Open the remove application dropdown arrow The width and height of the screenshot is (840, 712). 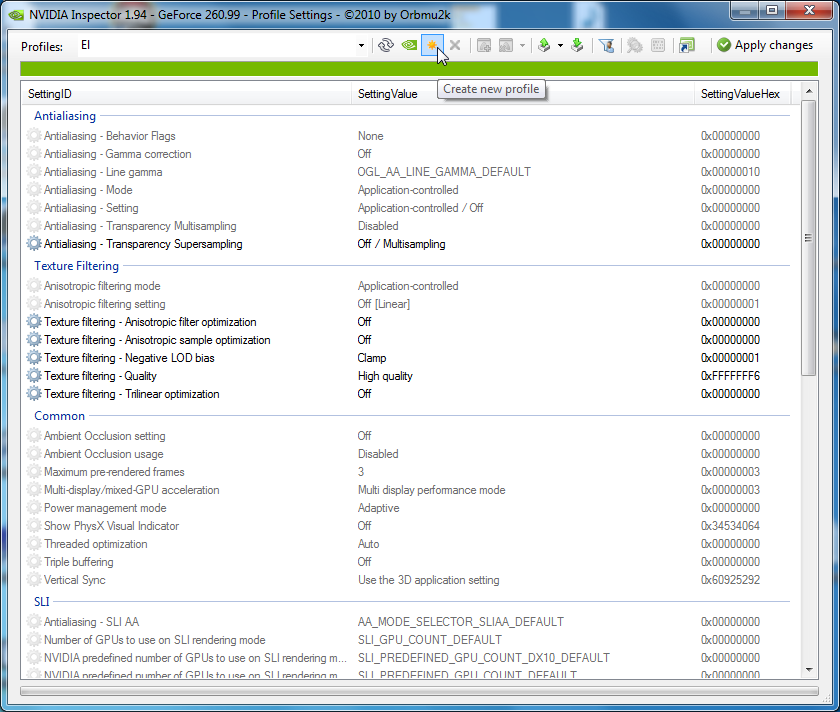click(522, 46)
